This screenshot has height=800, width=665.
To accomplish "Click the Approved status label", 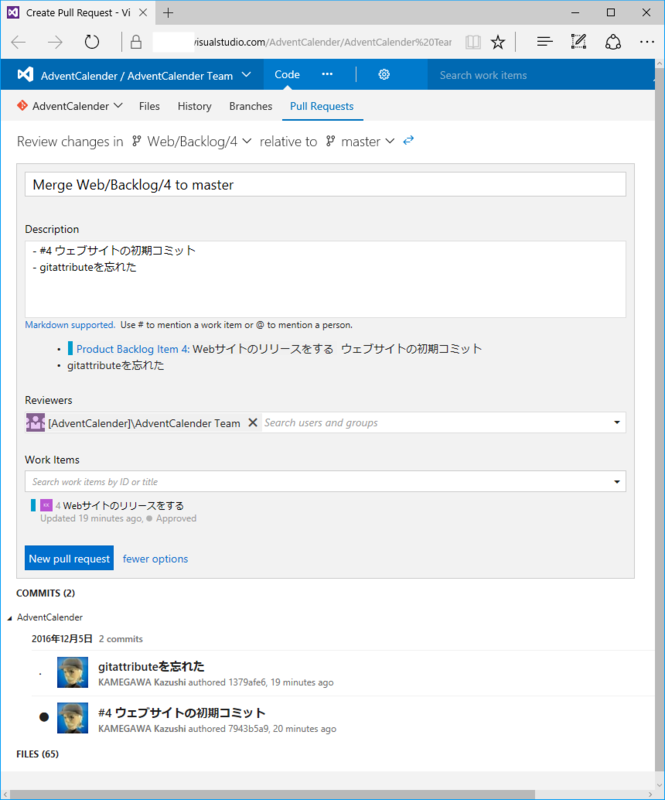I will click(x=176, y=518).
